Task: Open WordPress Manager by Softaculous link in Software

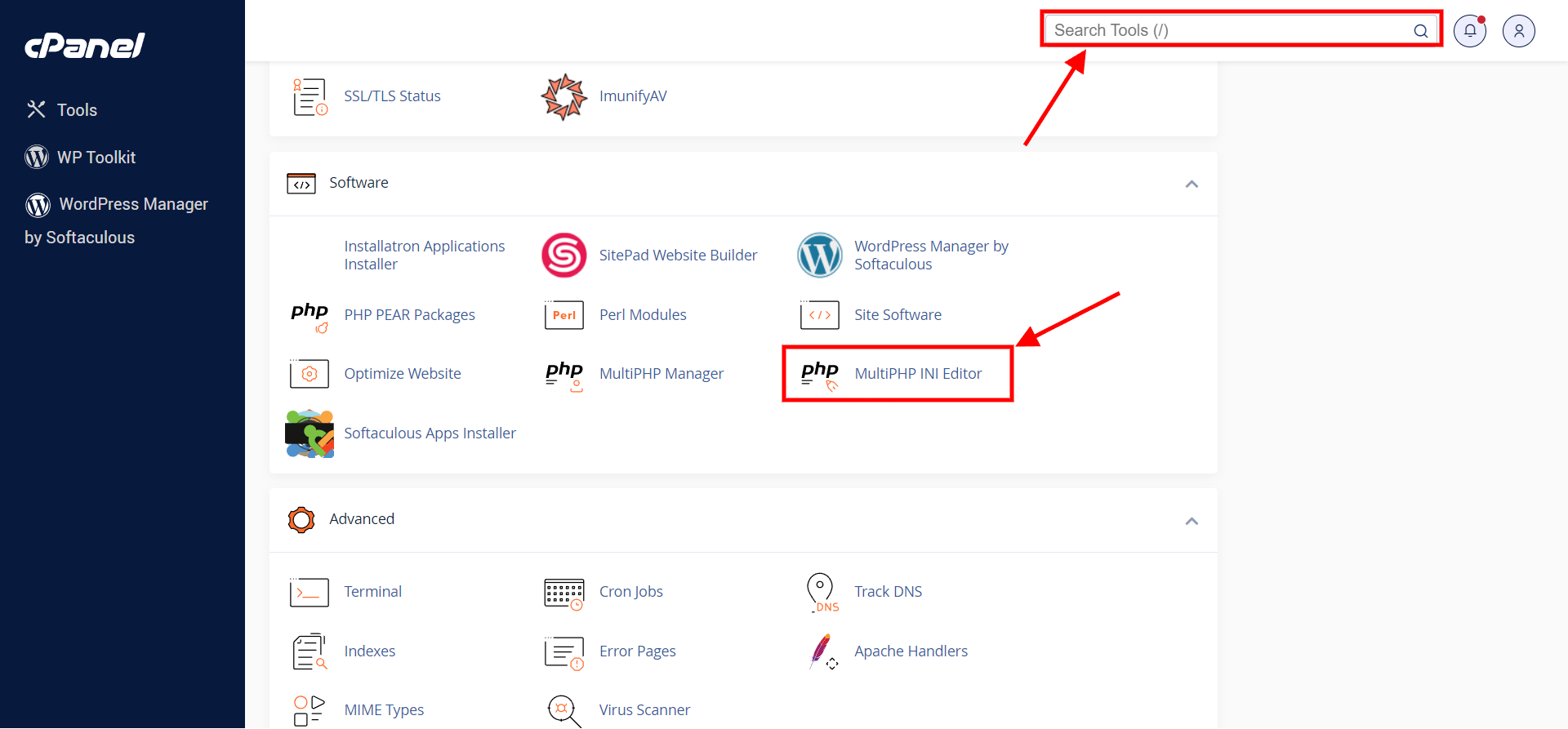Action: click(x=931, y=256)
